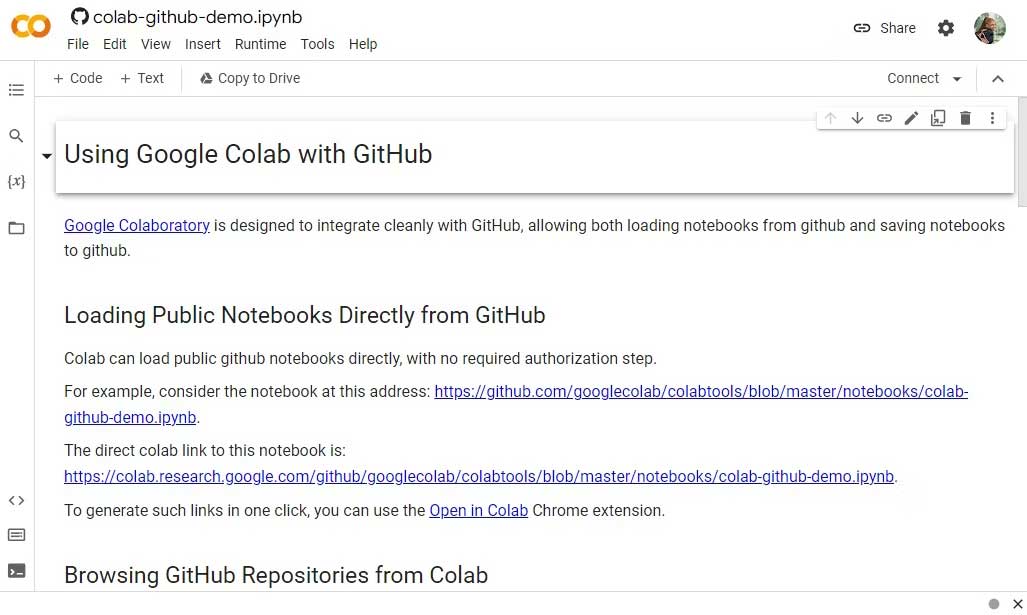The width and height of the screenshot is (1027, 615).
Task: Copy link to cell icon
Action: coord(884,118)
